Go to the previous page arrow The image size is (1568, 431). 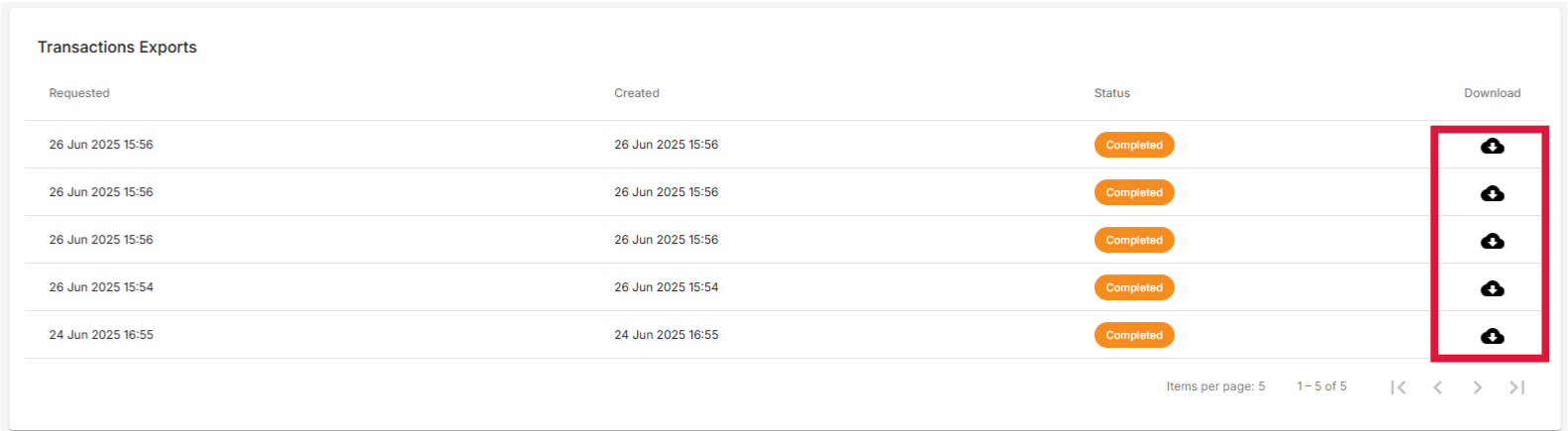[x=1437, y=387]
